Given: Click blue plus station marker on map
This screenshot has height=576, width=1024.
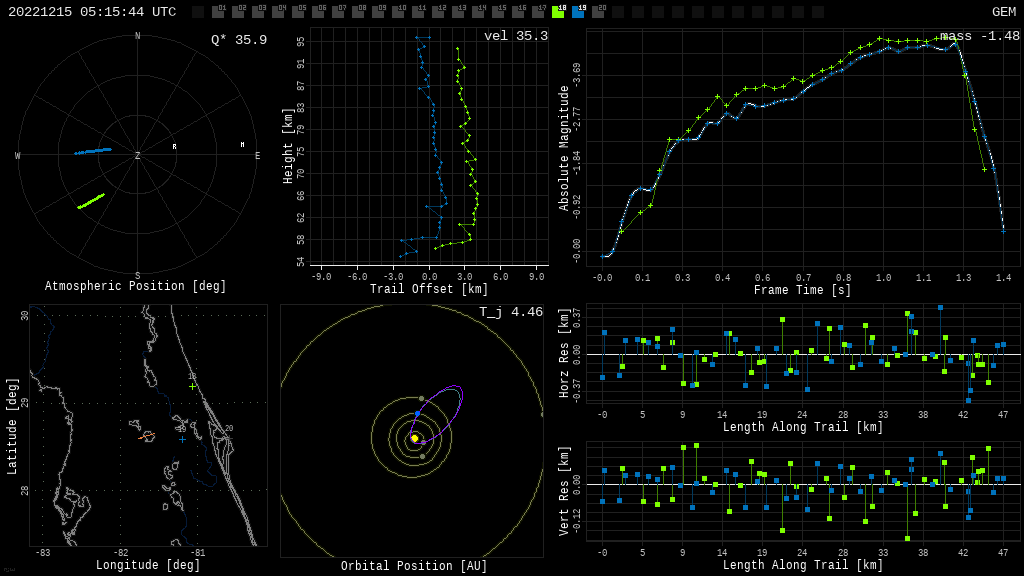Looking at the screenshot, I should pos(182,439).
